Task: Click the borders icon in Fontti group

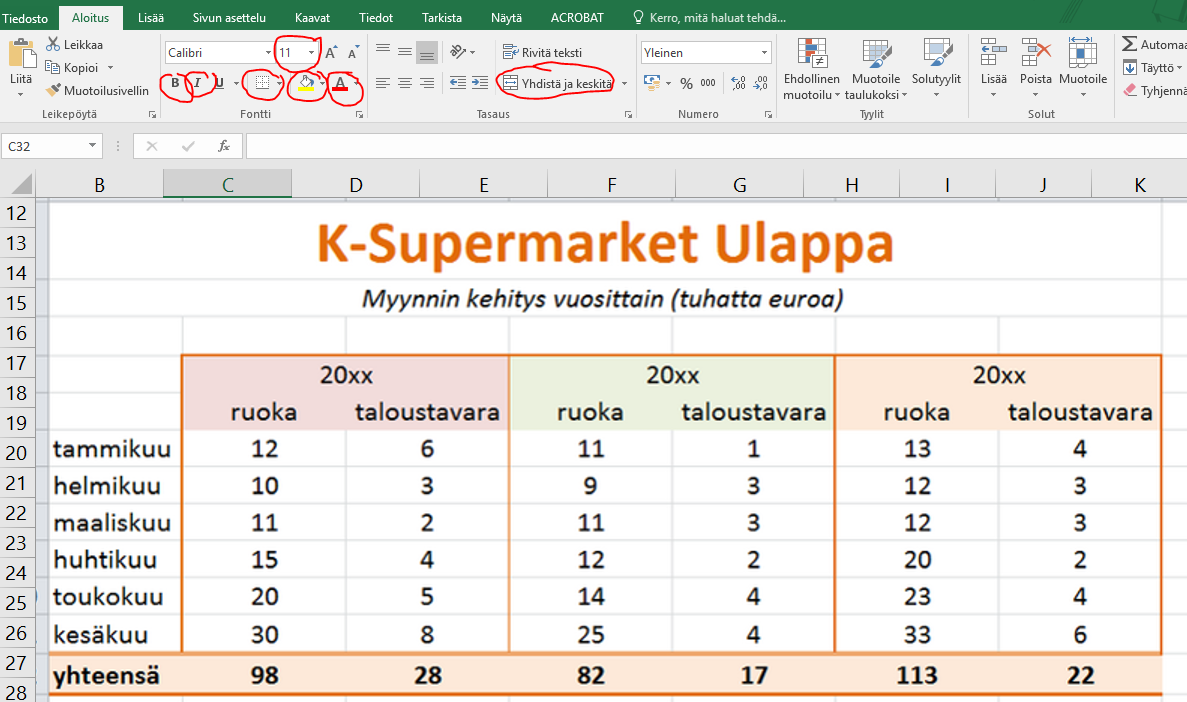Action: coord(262,83)
